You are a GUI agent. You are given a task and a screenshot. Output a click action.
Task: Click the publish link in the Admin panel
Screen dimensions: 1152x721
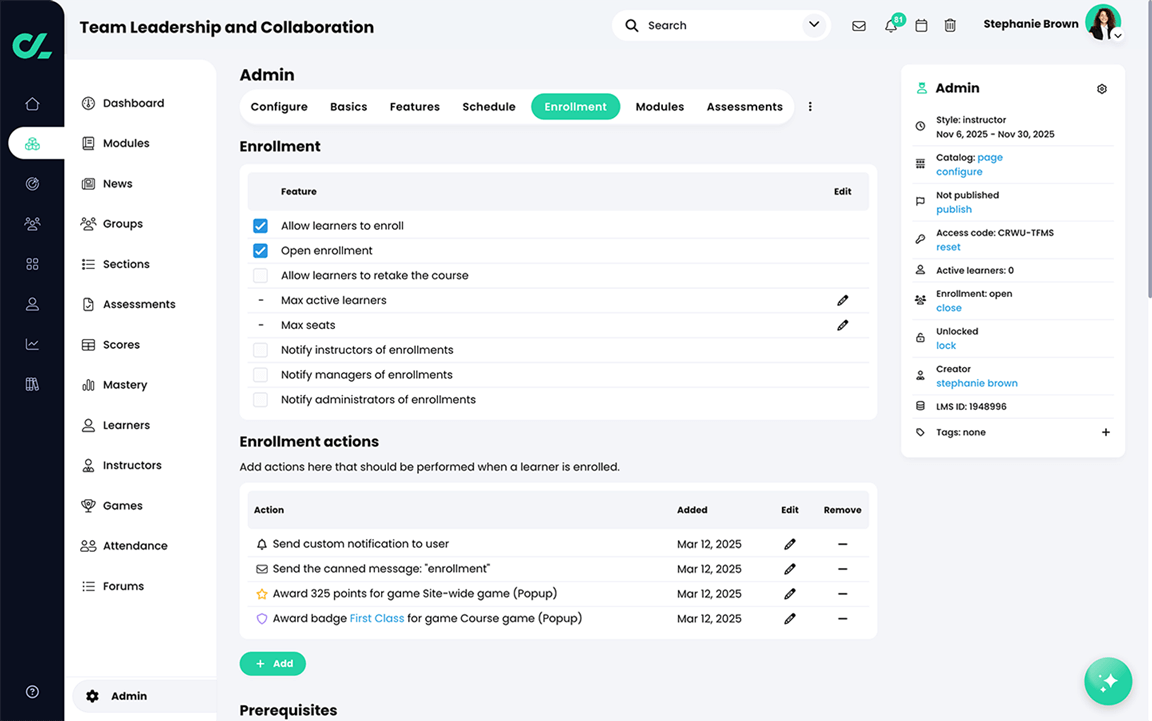tap(954, 209)
